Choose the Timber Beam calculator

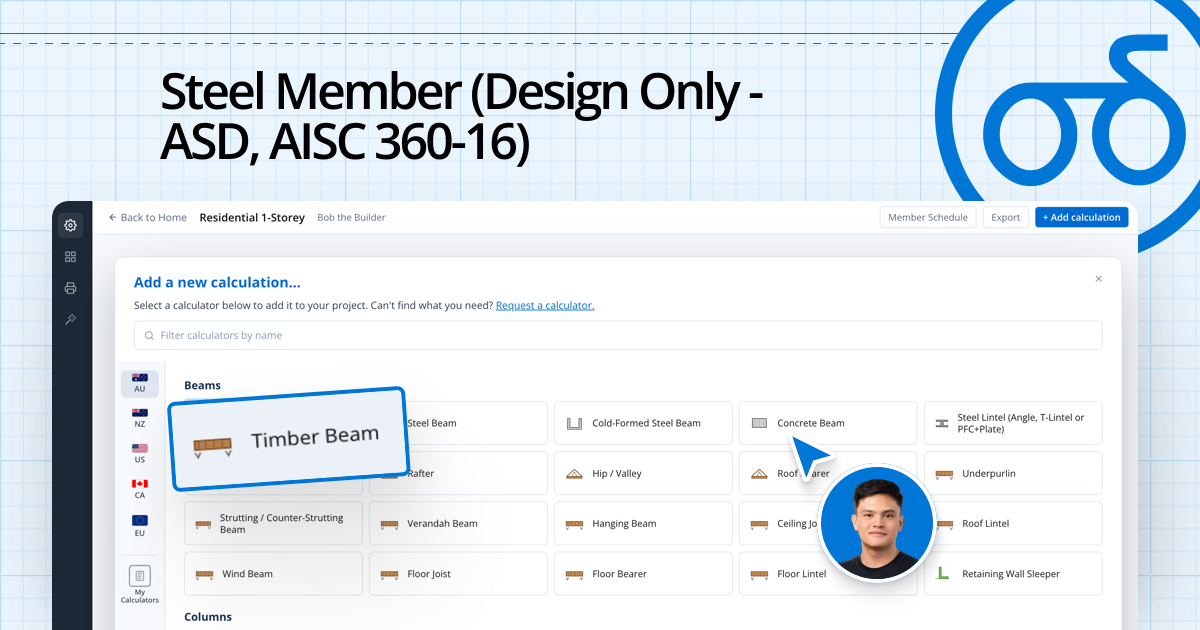[288, 438]
